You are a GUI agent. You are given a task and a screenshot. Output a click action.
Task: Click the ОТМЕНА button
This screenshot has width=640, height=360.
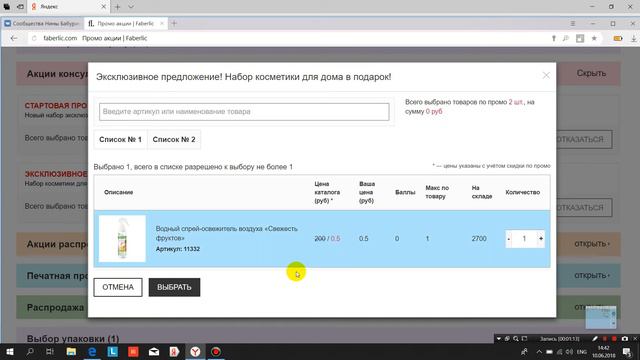(x=118, y=287)
